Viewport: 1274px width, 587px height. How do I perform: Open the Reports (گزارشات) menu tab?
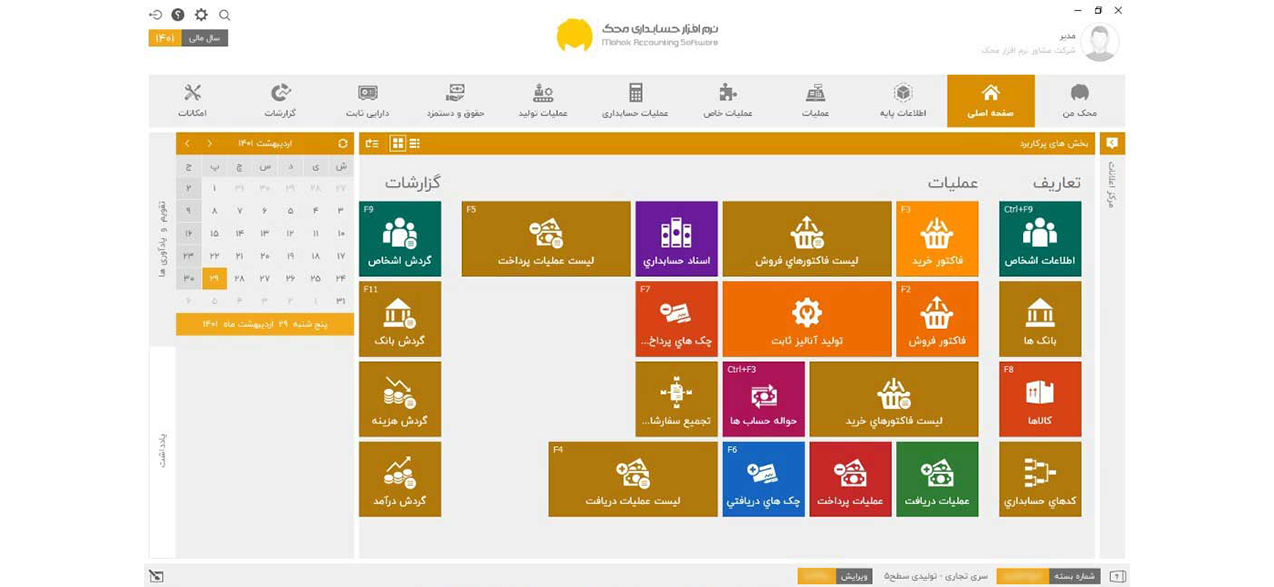pyautogui.click(x=280, y=101)
